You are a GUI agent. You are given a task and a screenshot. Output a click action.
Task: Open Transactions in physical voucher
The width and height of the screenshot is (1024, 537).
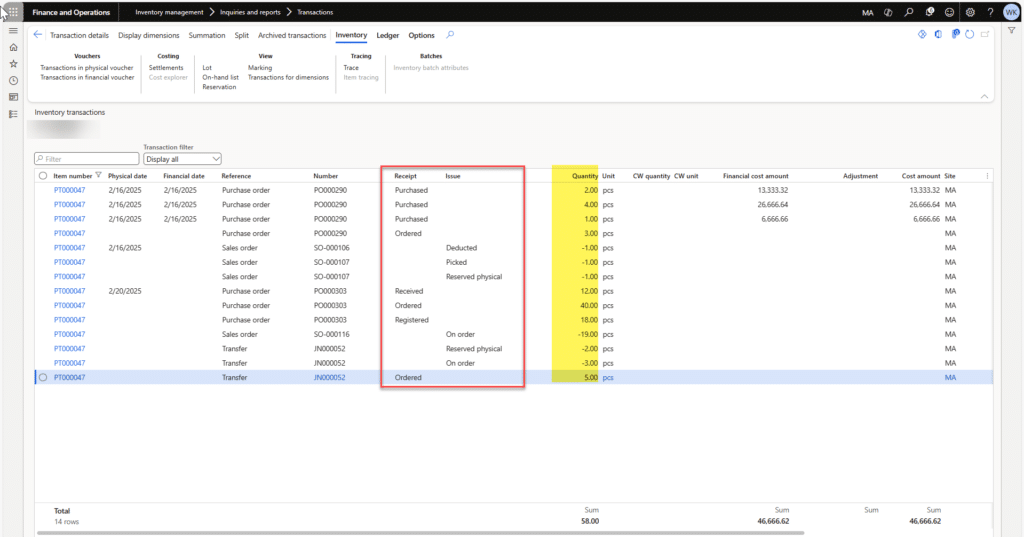point(87,67)
